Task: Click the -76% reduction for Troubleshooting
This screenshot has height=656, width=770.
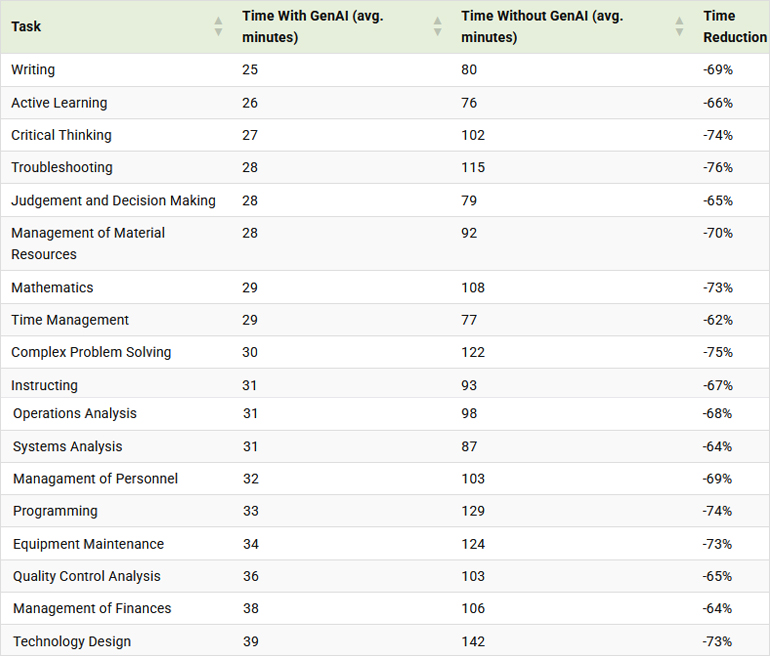Action: (718, 168)
